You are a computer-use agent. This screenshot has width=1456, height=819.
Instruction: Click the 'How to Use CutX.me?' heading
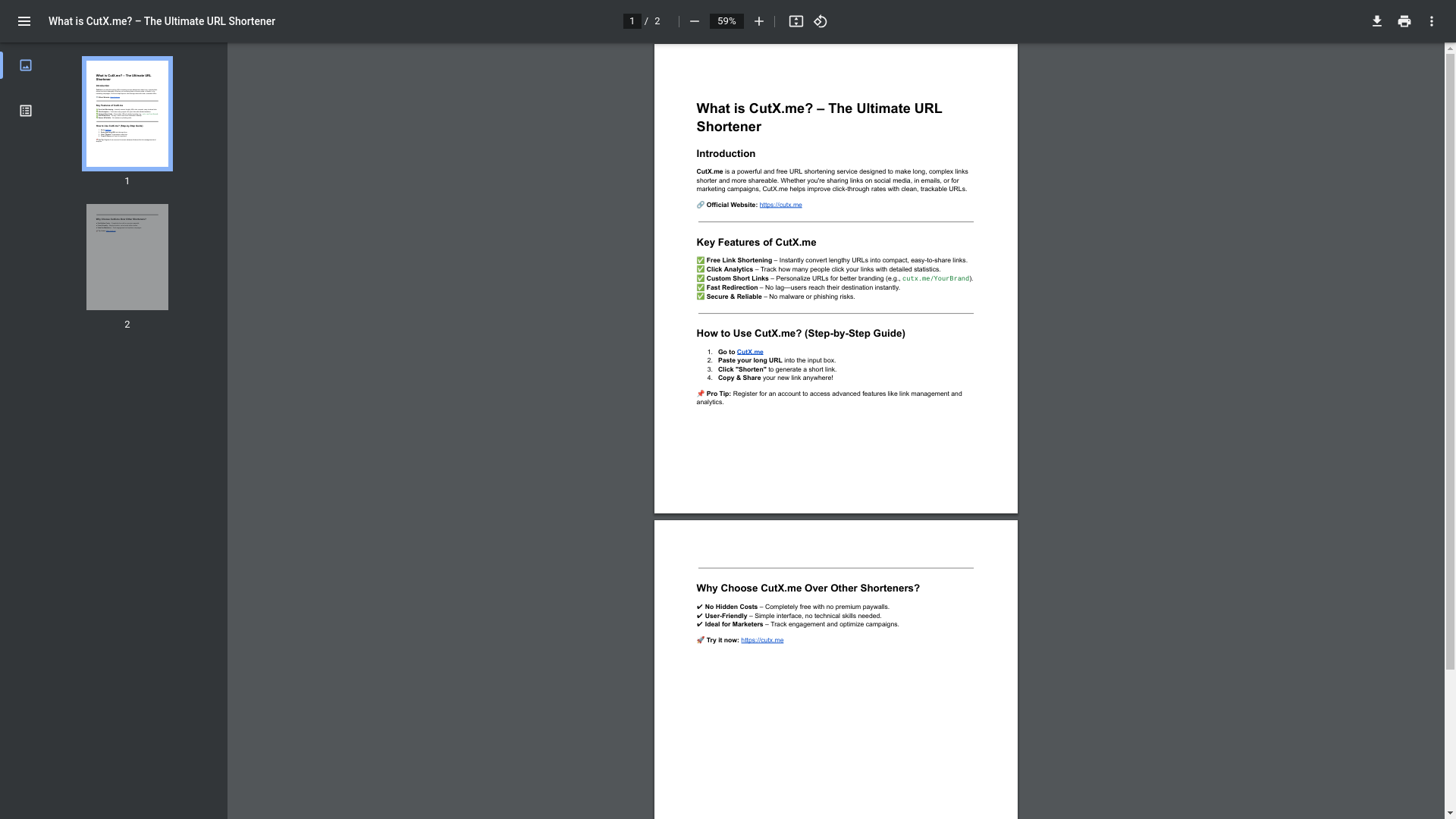(801, 334)
